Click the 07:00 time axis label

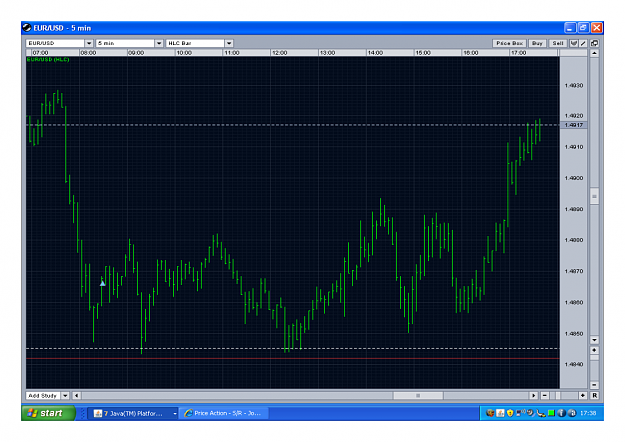click(x=40, y=53)
